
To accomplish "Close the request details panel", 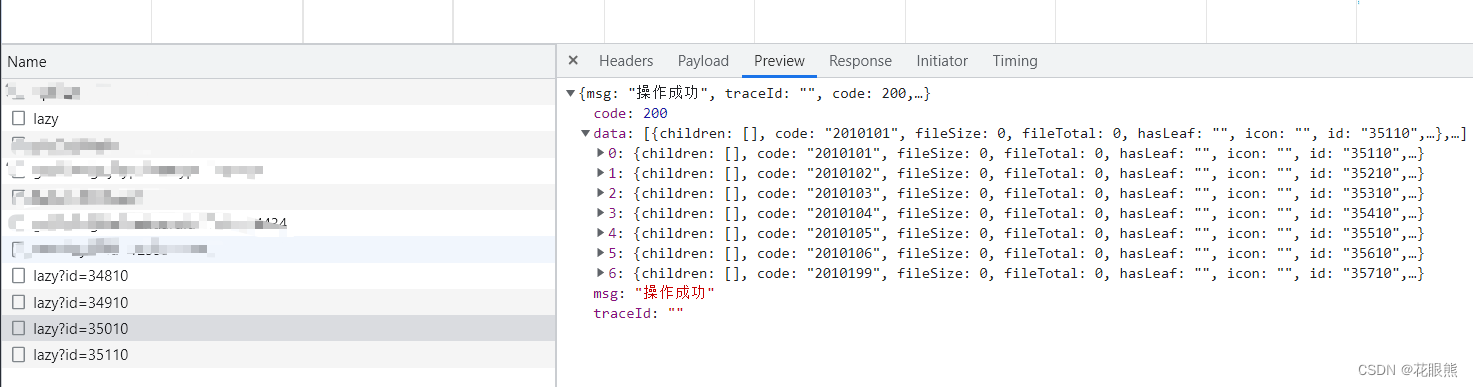I will point(573,61).
